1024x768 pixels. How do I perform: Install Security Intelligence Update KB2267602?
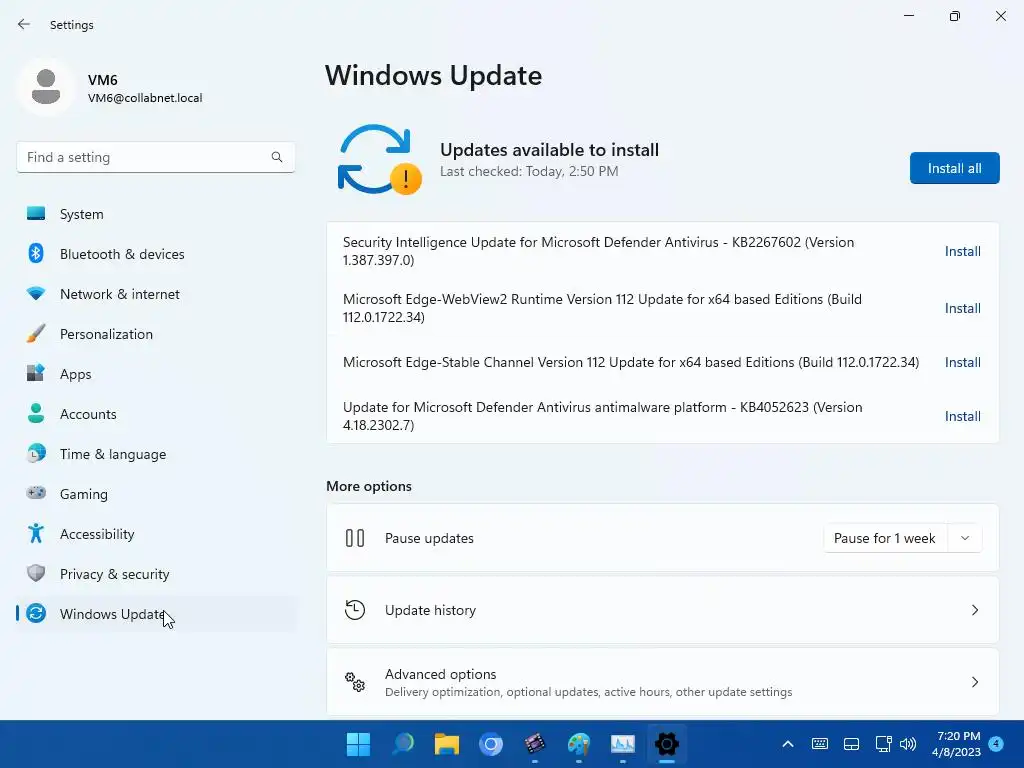pos(963,251)
